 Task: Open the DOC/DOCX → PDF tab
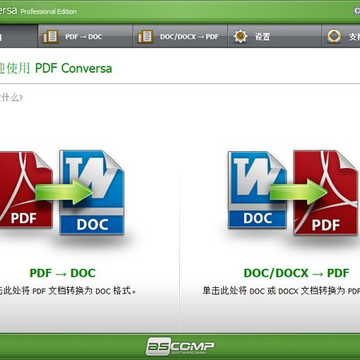[x=180, y=36]
